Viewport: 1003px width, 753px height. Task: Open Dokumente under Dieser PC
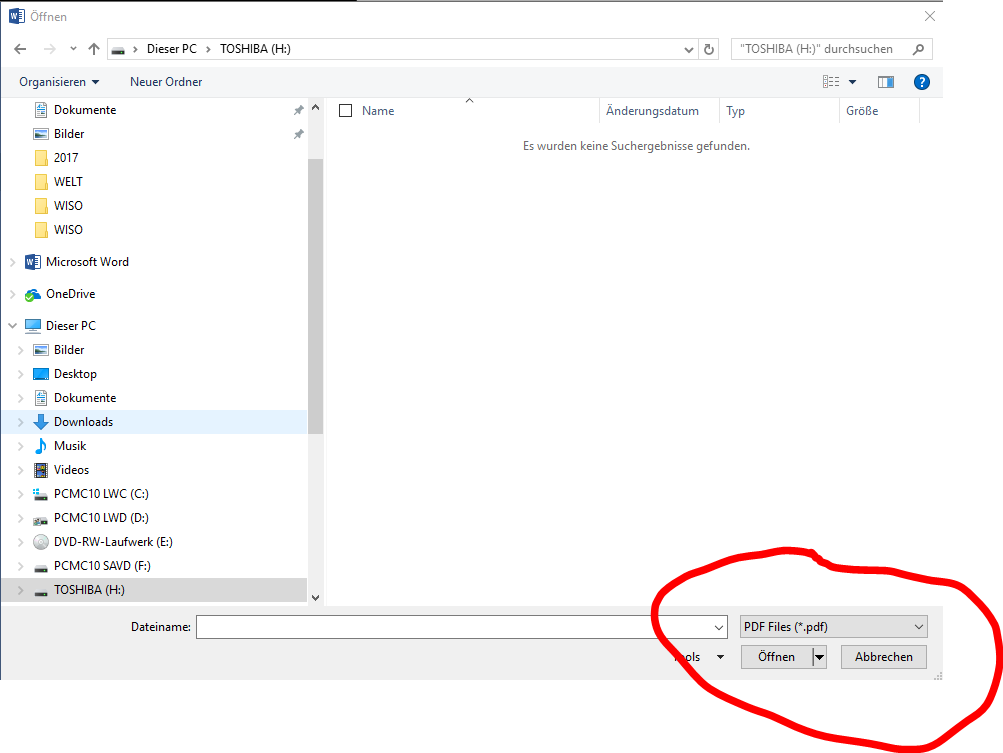pos(84,398)
